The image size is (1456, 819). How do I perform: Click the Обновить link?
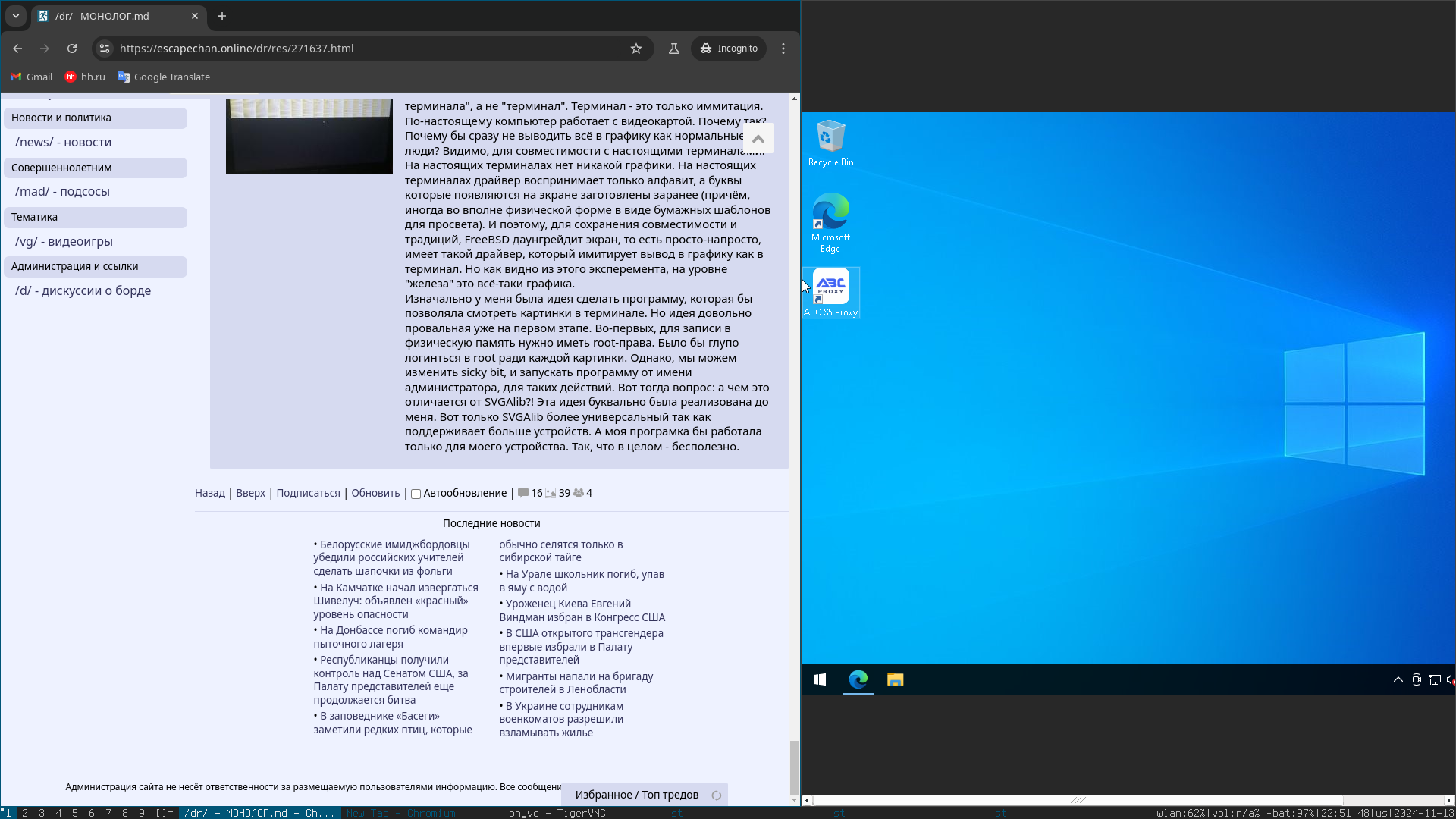[x=375, y=493]
